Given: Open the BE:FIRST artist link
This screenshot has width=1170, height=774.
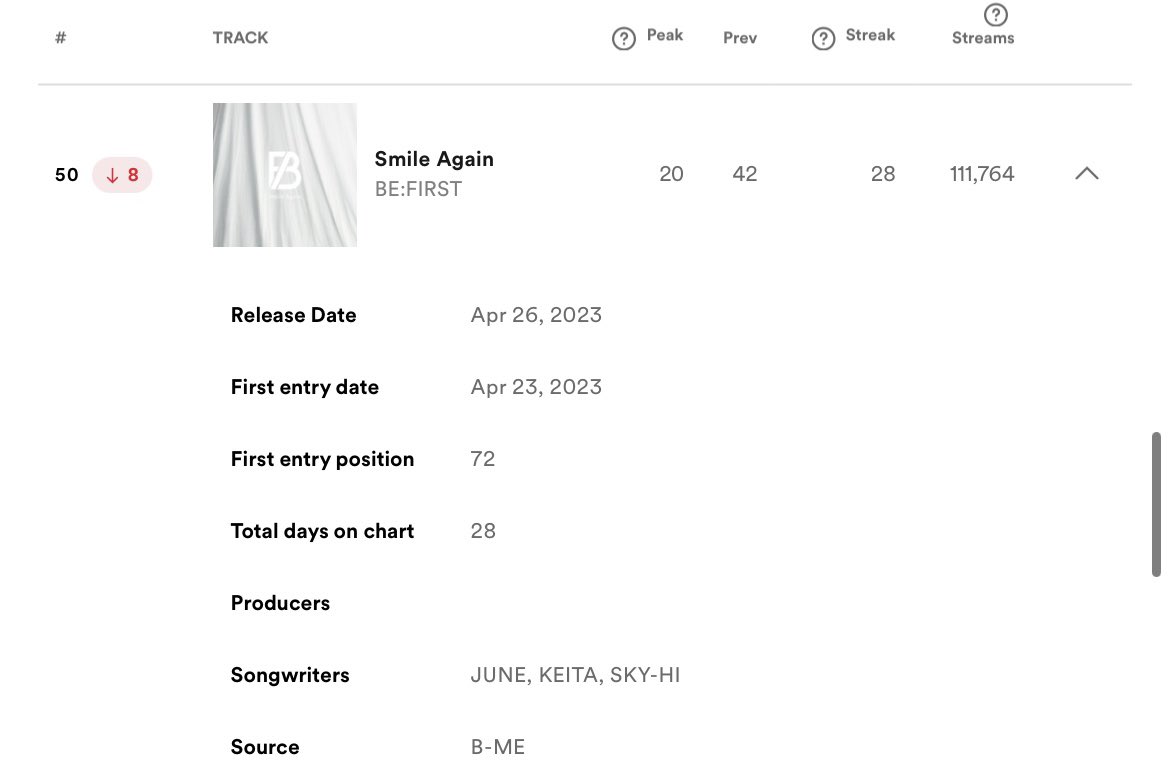Looking at the screenshot, I should (418, 190).
